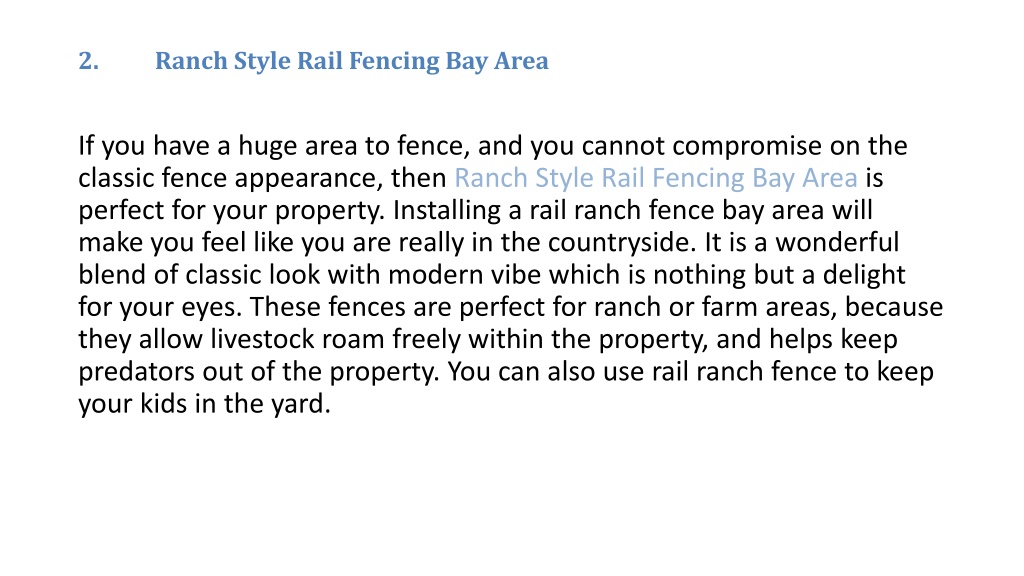Open the Ranch Style Rail Fencing Bay Area hyperlink

pyautogui.click(x=656, y=178)
